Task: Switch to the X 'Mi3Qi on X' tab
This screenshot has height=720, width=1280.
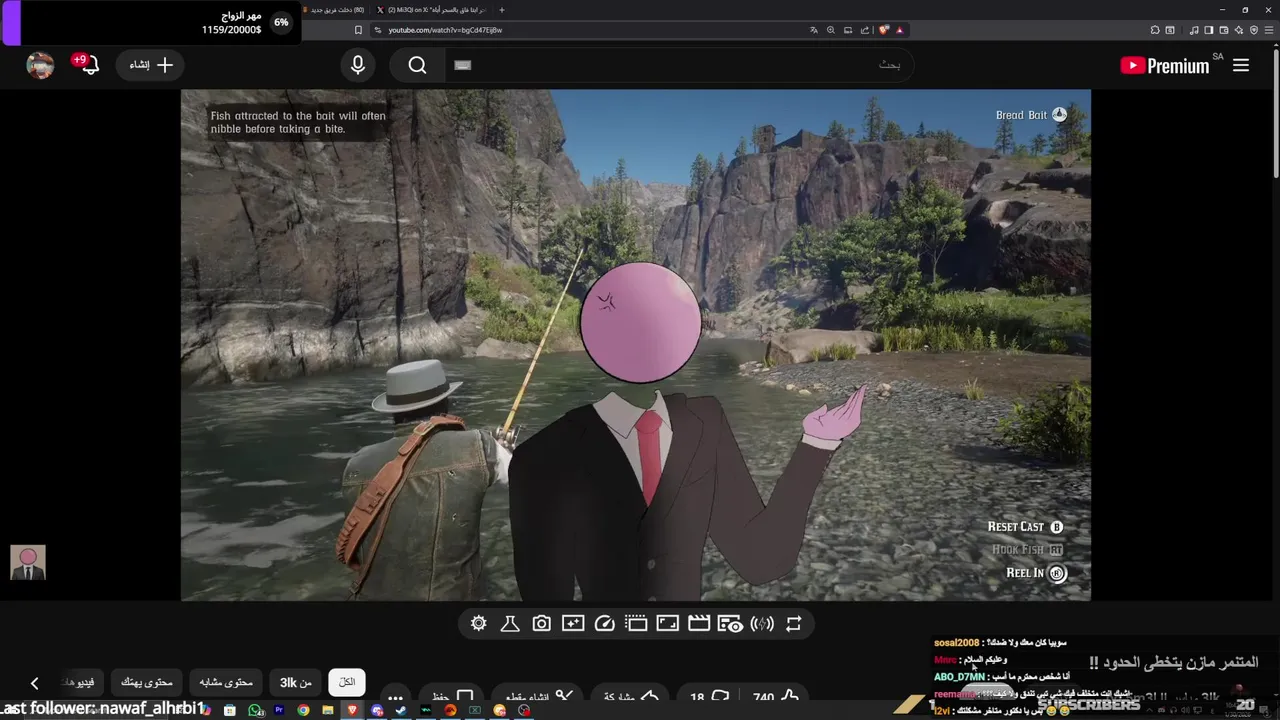Action: tap(430, 10)
